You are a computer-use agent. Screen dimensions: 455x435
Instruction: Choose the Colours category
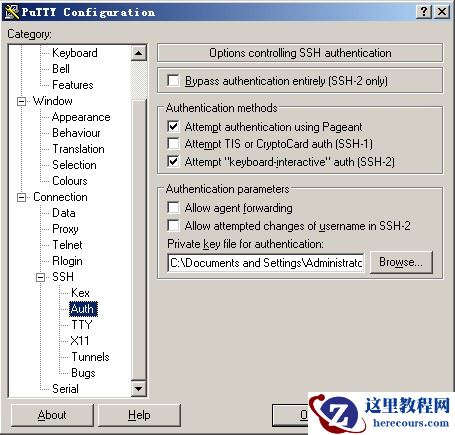point(70,181)
